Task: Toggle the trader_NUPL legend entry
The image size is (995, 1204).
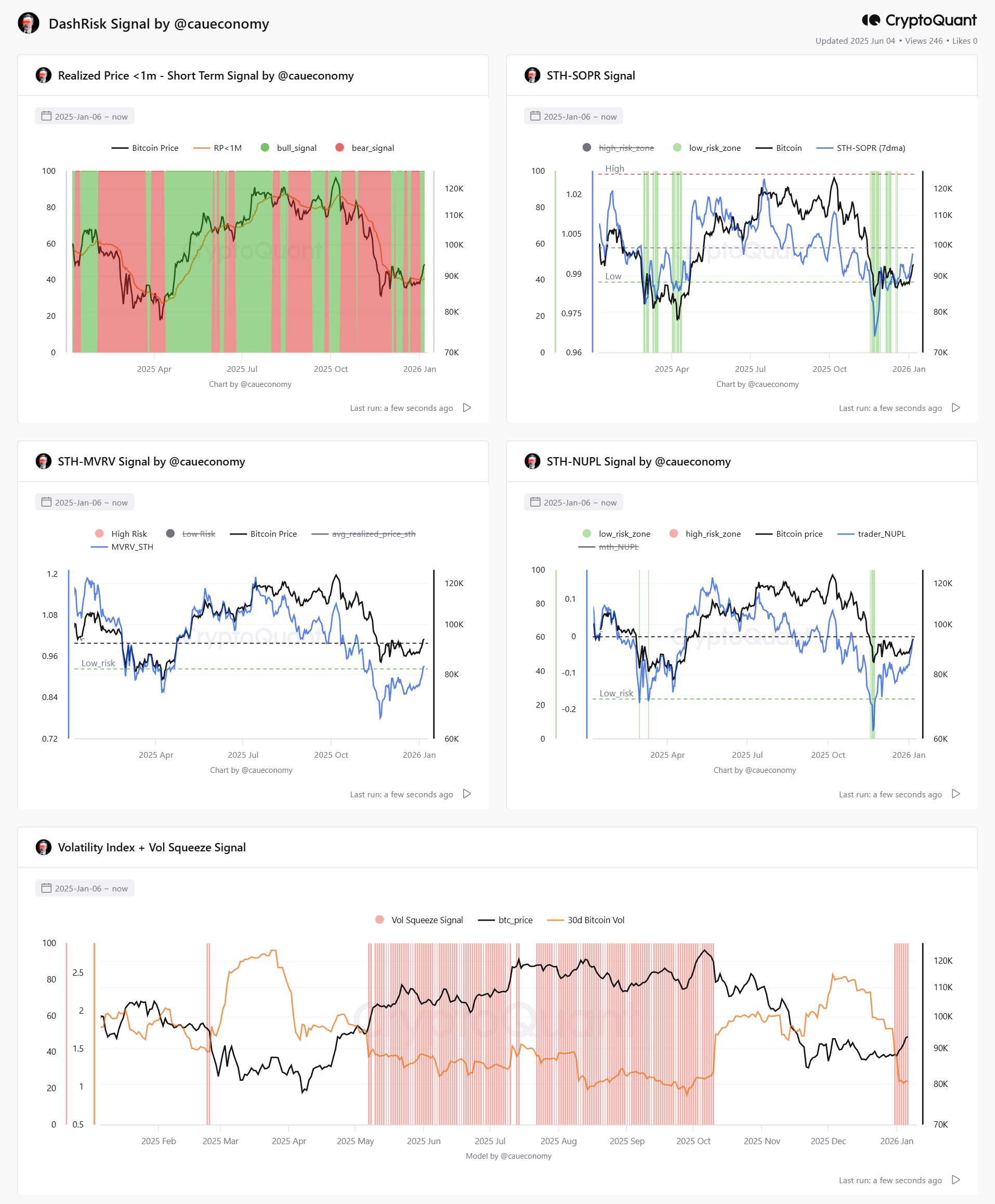Action: pyautogui.click(x=872, y=534)
